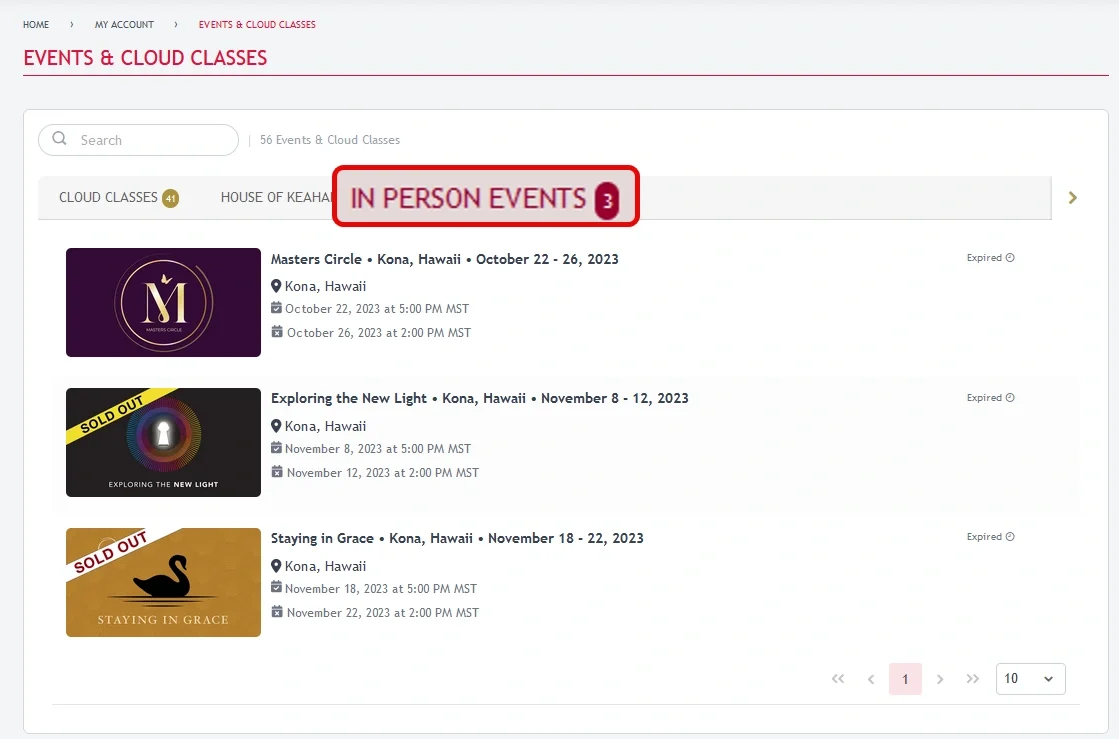Switch to the Cloud Classes tab

117,198
